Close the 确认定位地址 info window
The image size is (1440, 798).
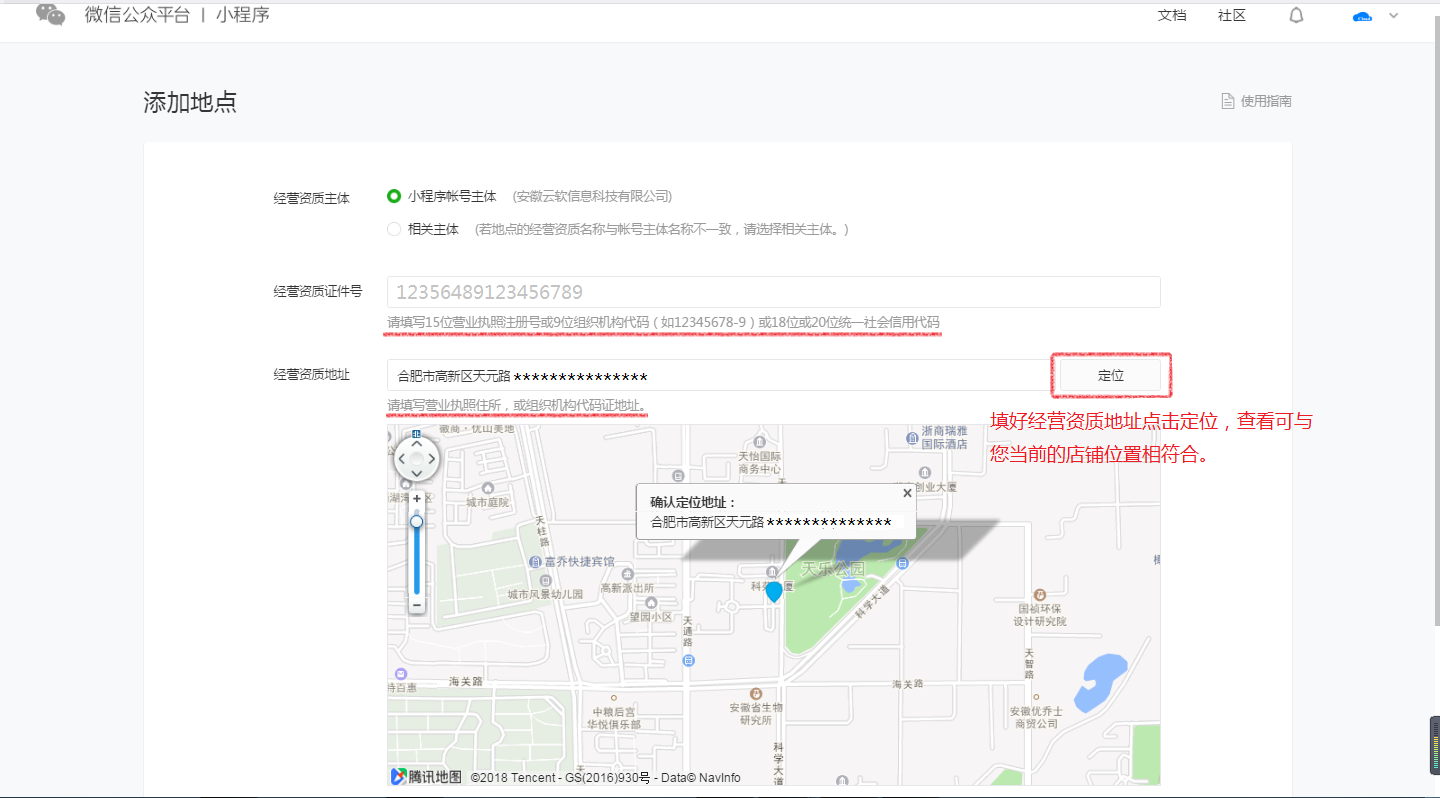tap(907, 492)
